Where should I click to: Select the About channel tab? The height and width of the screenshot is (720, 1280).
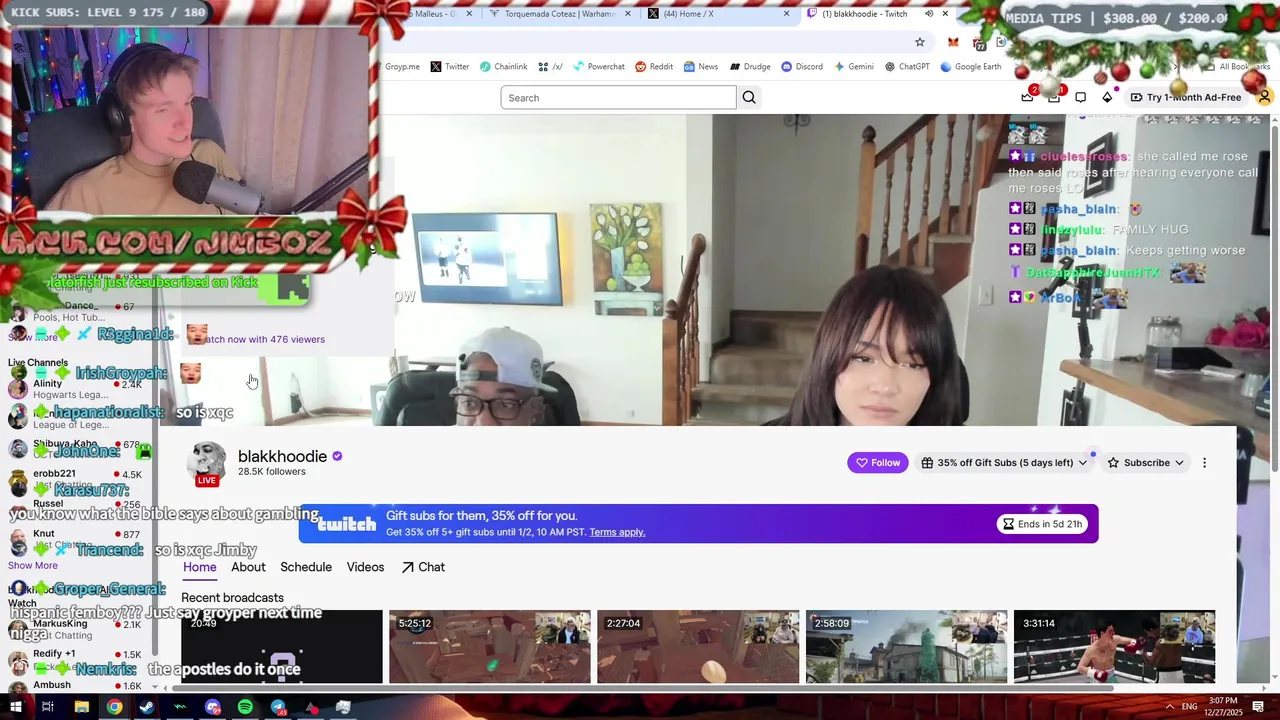tap(248, 567)
